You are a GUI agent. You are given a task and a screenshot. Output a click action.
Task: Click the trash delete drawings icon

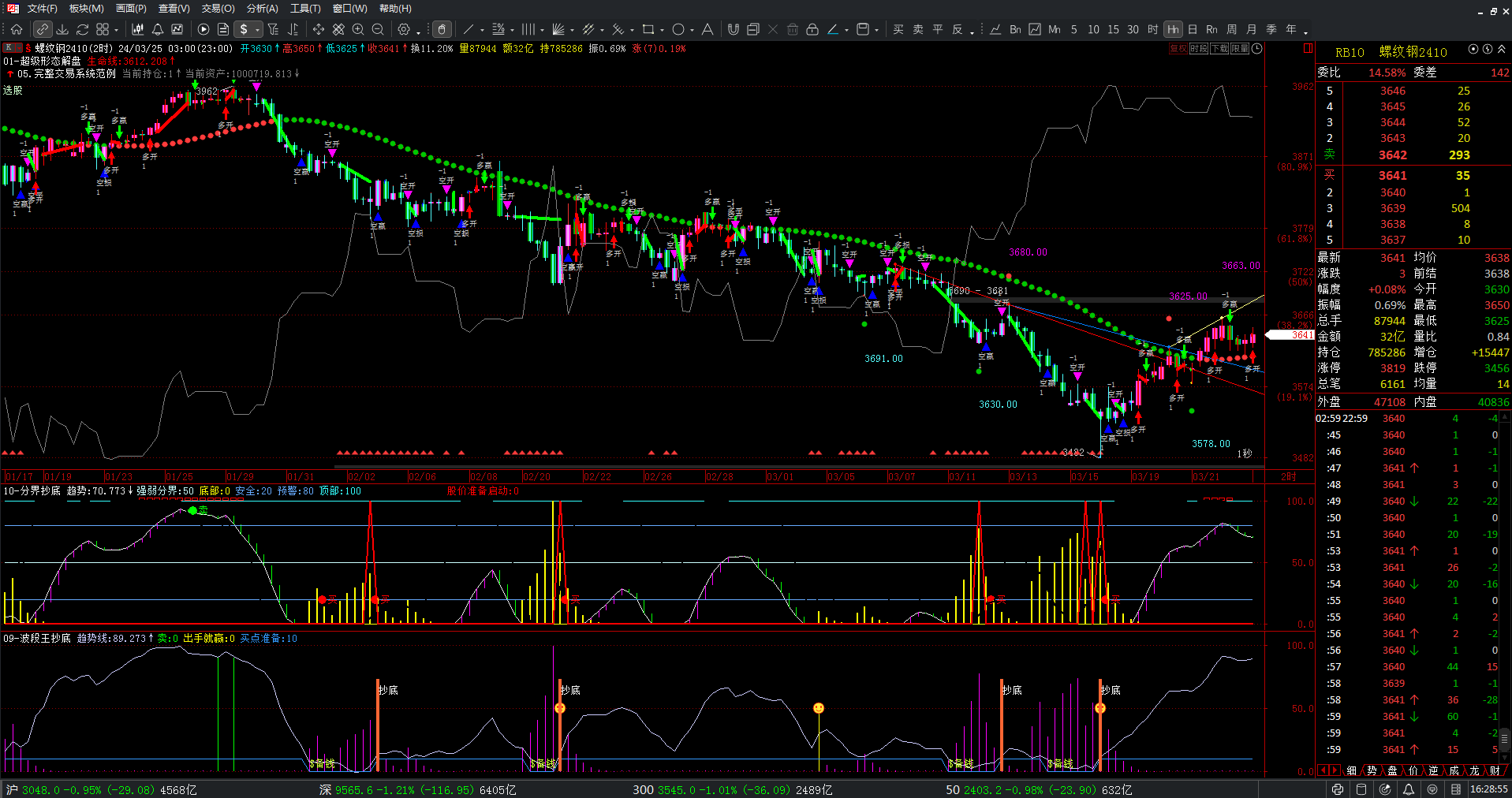pos(793,29)
